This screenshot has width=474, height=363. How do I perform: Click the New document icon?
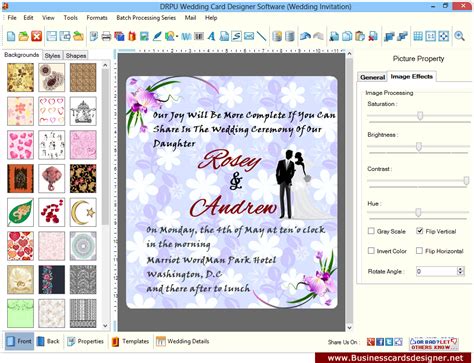(x=11, y=36)
